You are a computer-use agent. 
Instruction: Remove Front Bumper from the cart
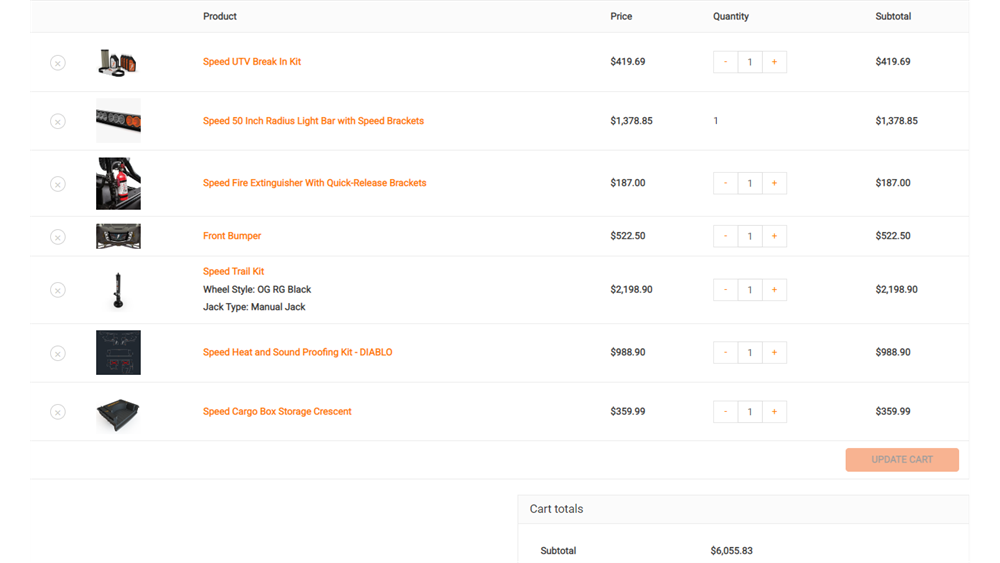click(x=58, y=237)
